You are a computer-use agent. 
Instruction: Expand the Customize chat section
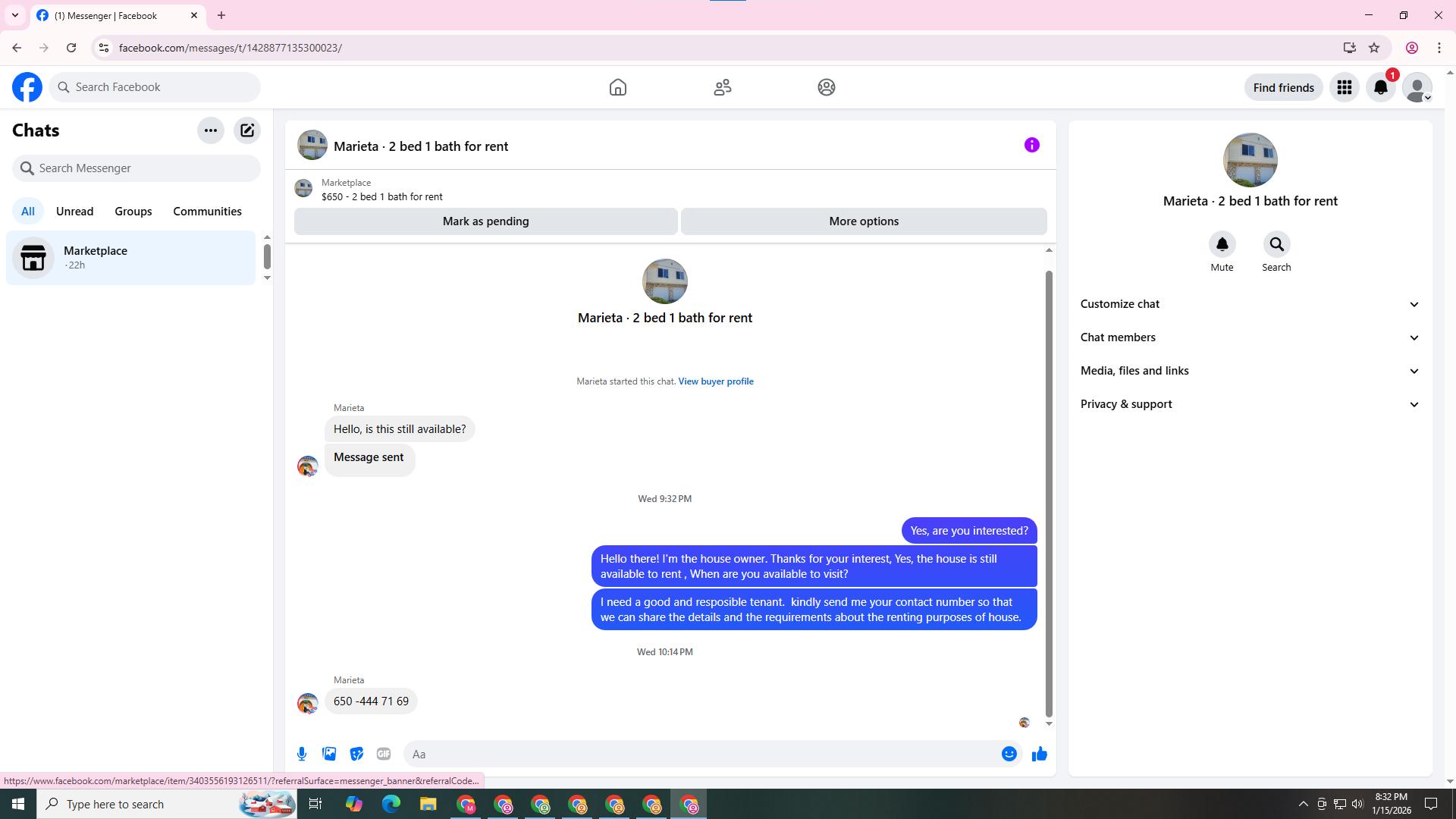click(1250, 304)
